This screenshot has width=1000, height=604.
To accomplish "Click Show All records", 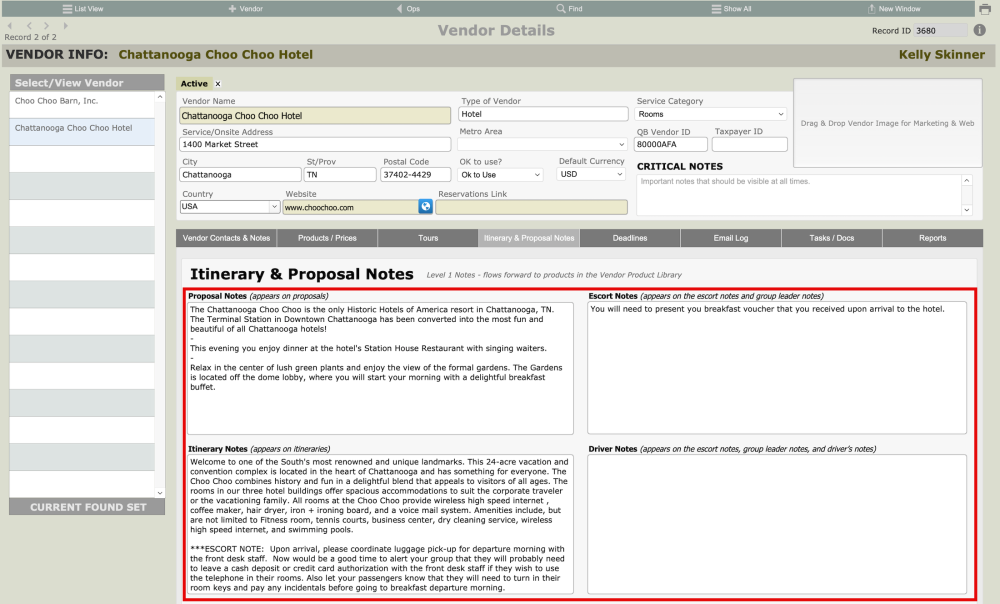I will (x=732, y=9).
